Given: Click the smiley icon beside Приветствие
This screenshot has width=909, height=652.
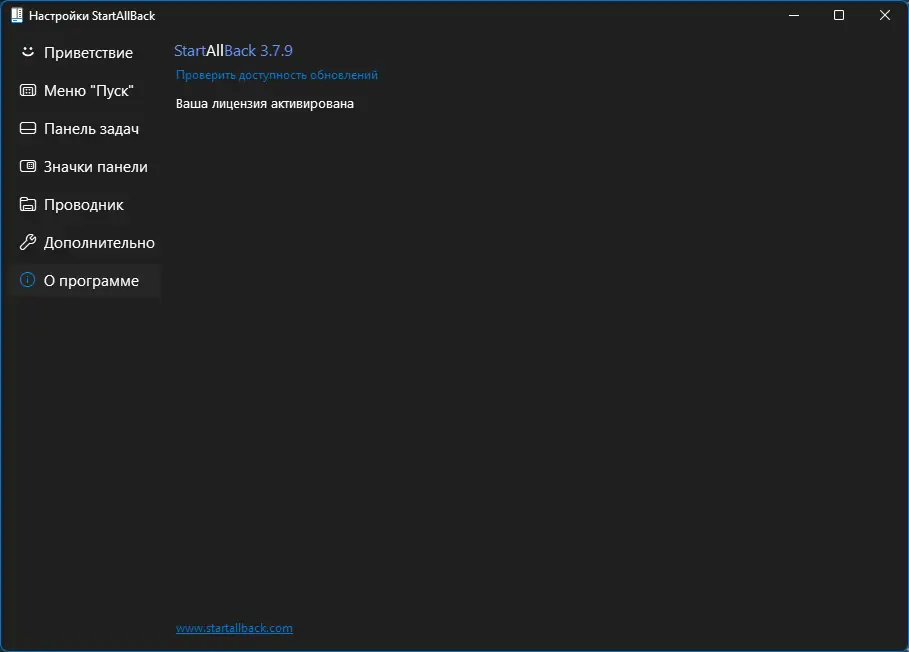Looking at the screenshot, I should (x=28, y=52).
